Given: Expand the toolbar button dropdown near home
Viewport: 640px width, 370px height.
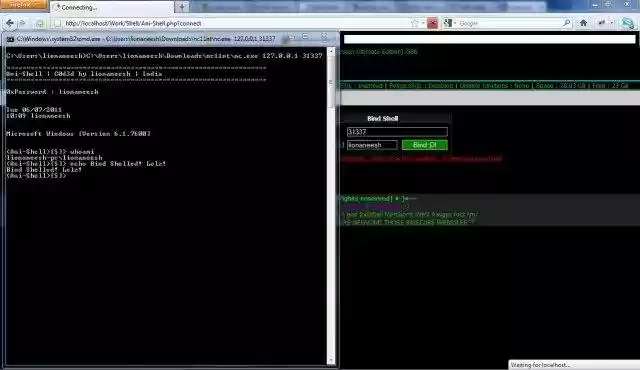Looking at the screenshot, I should pyautogui.click(x=611, y=23).
